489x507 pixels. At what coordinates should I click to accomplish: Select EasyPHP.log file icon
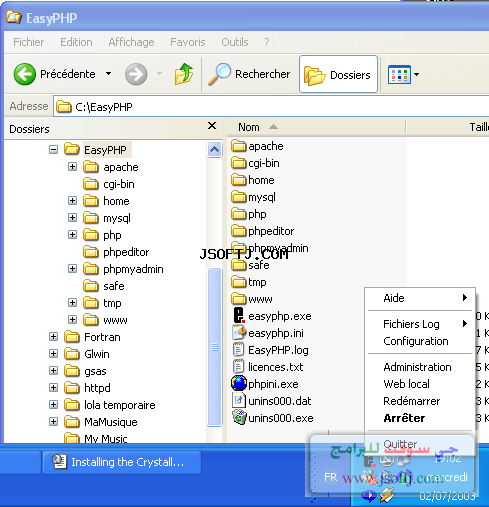pyautogui.click(x=238, y=350)
